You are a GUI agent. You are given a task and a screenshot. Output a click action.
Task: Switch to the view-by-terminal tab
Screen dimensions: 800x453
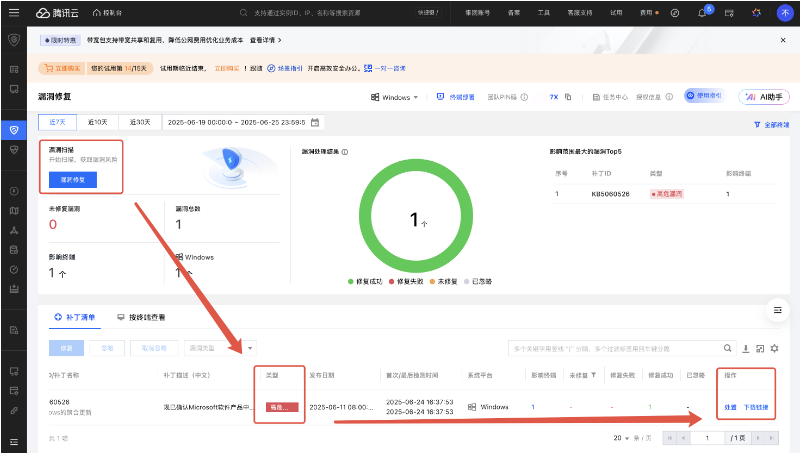(141, 316)
